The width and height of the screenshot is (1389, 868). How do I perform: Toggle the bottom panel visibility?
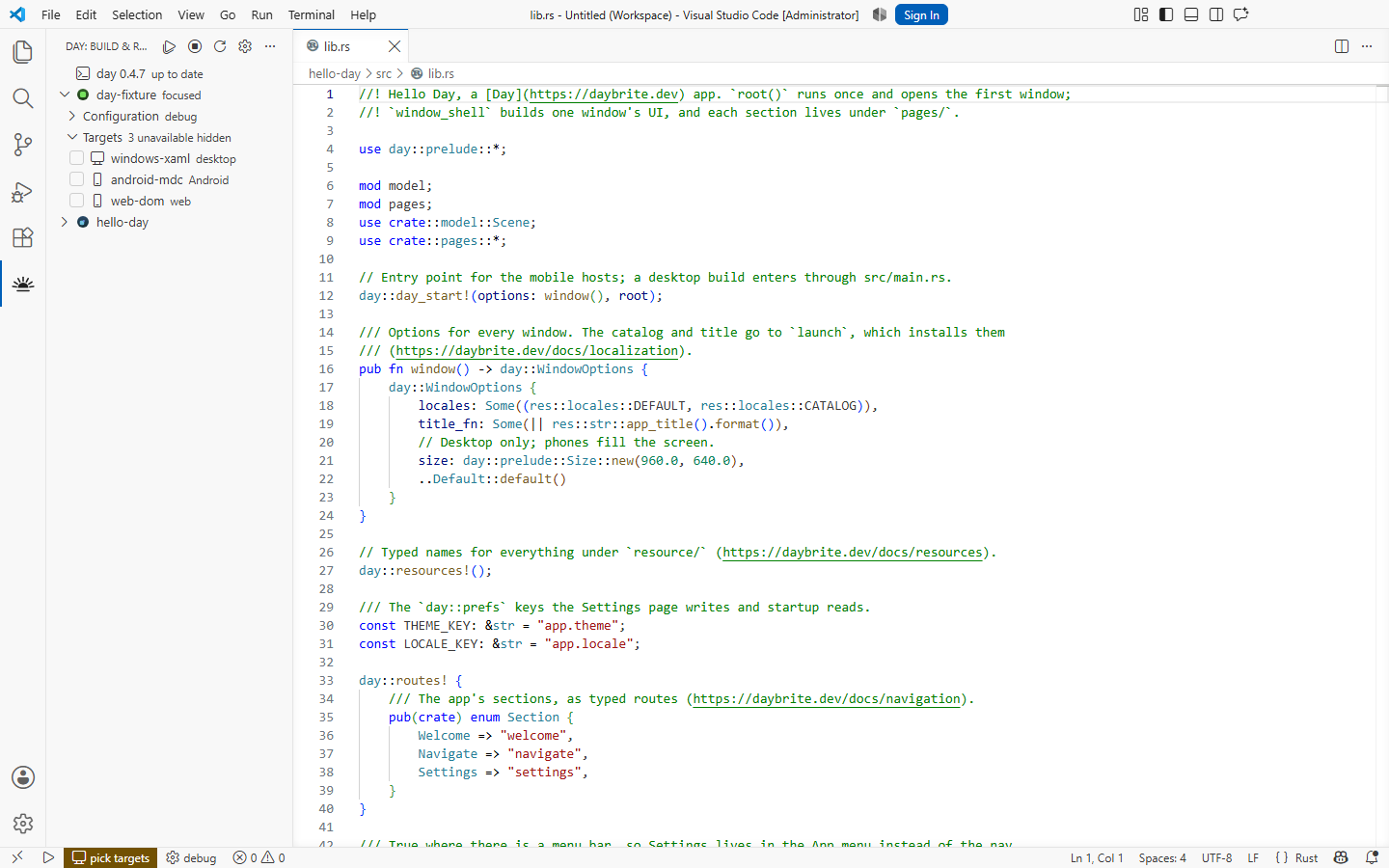tap(1191, 14)
